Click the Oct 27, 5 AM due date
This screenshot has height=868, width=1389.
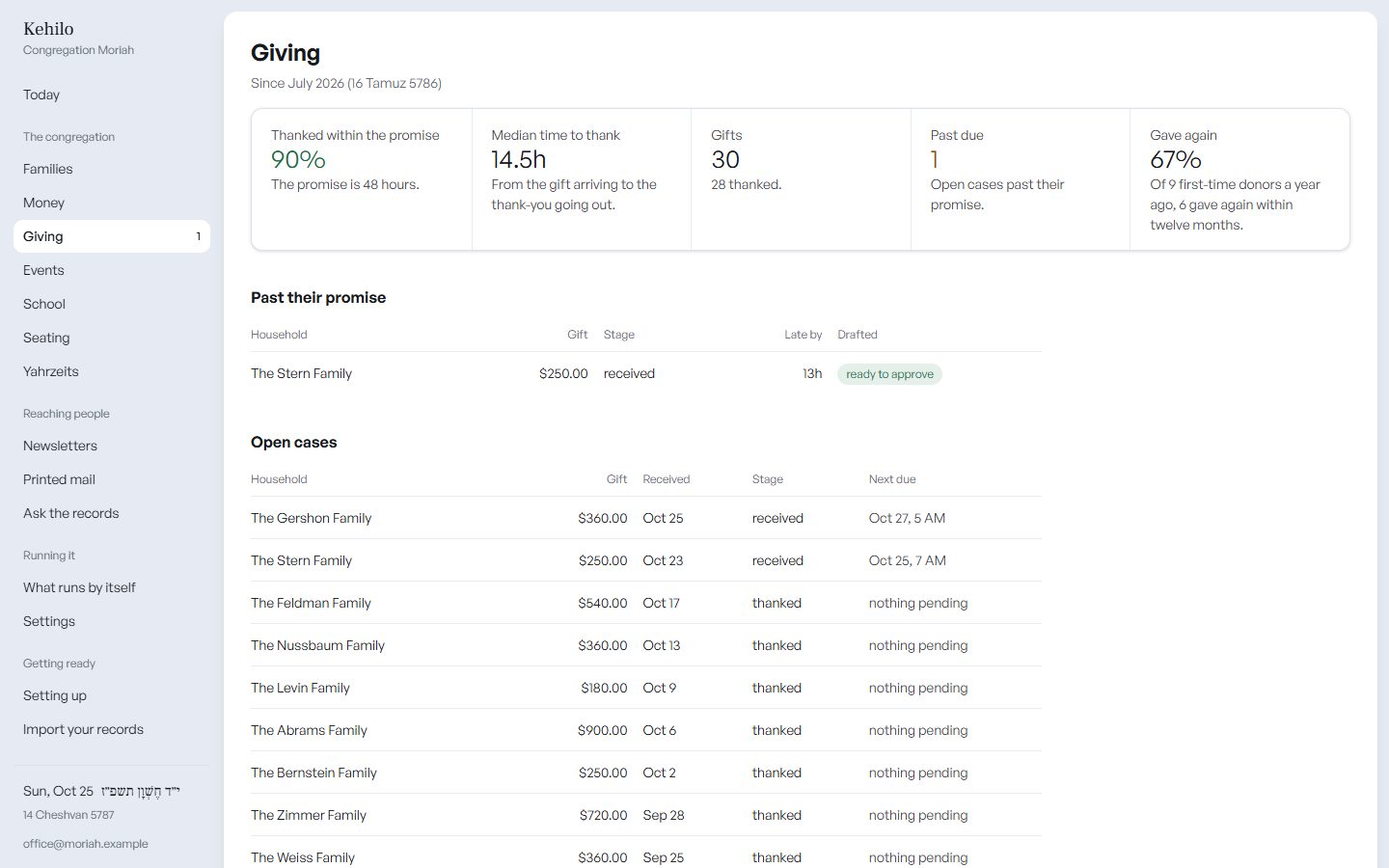907,518
